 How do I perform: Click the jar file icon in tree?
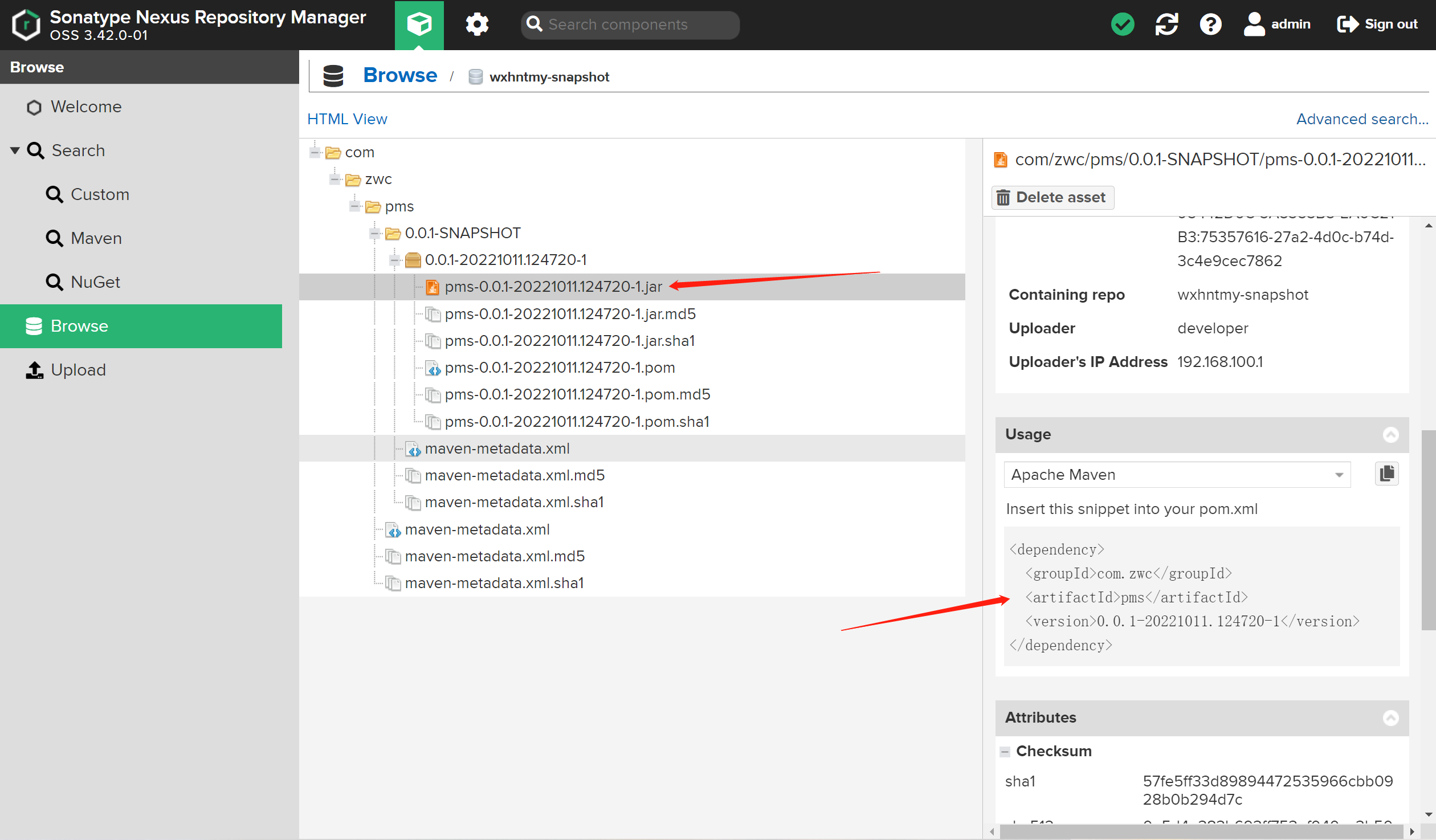pyautogui.click(x=433, y=287)
